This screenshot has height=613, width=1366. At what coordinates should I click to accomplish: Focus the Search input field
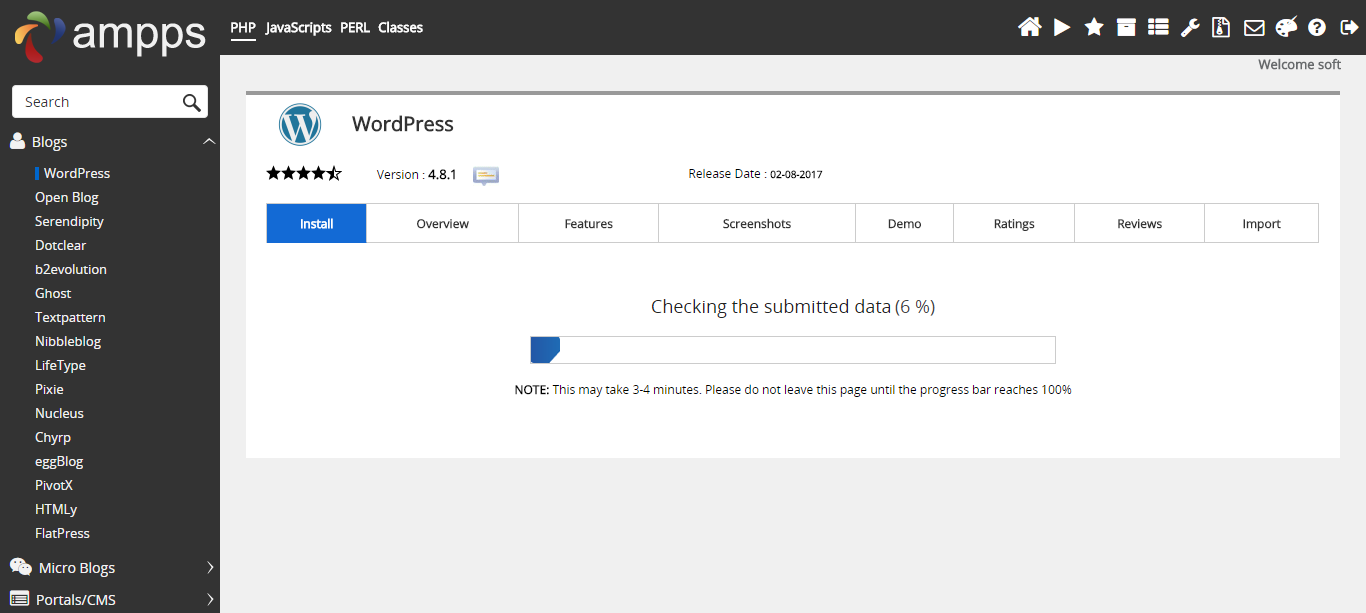(97, 102)
